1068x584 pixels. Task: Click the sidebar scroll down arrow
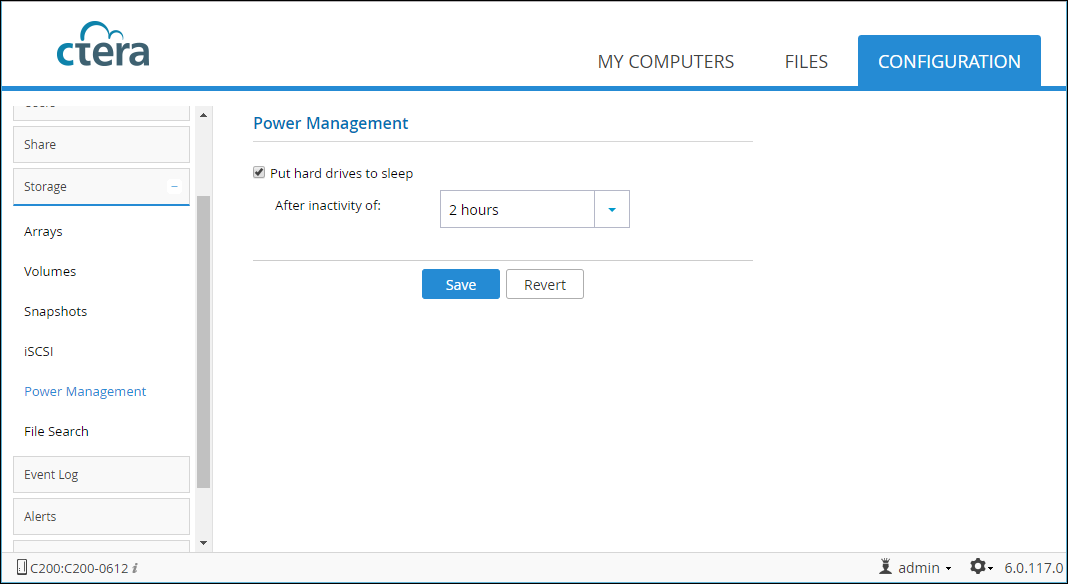[x=203, y=543]
